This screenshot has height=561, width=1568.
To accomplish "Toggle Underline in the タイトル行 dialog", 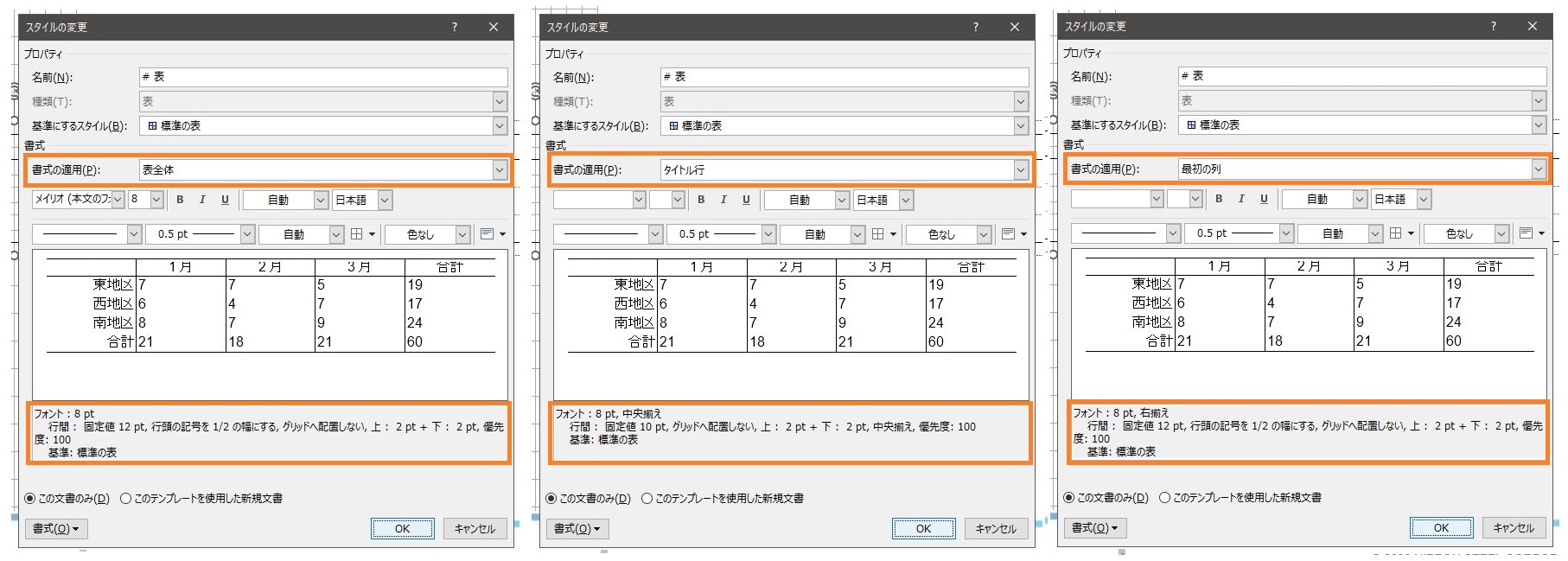I will pos(746,200).
